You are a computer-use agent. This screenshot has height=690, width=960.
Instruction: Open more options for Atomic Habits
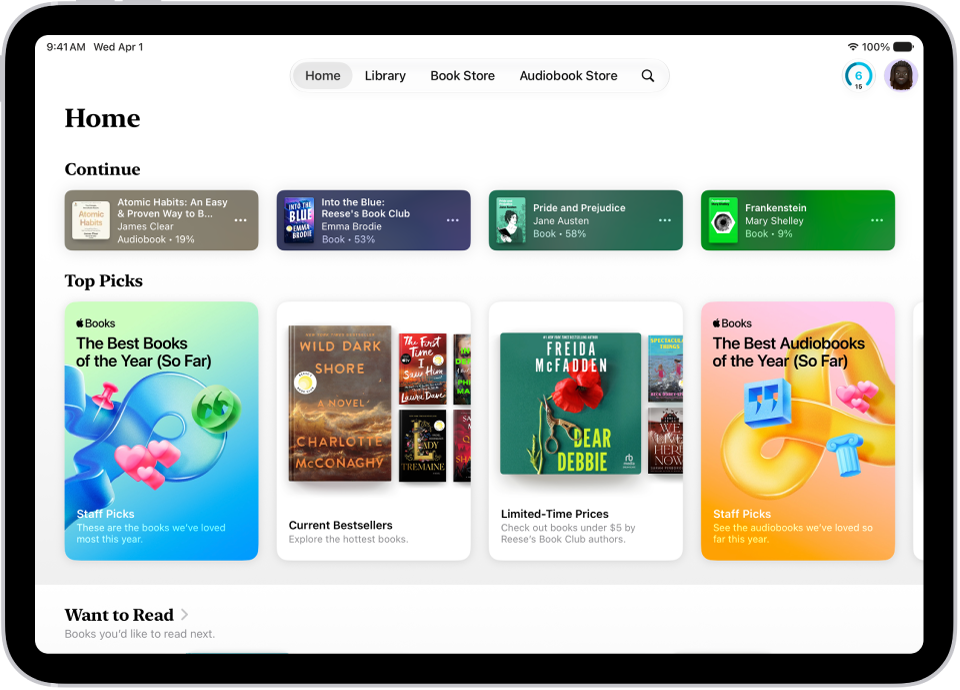pyautogui.click(x=241, y=220)
